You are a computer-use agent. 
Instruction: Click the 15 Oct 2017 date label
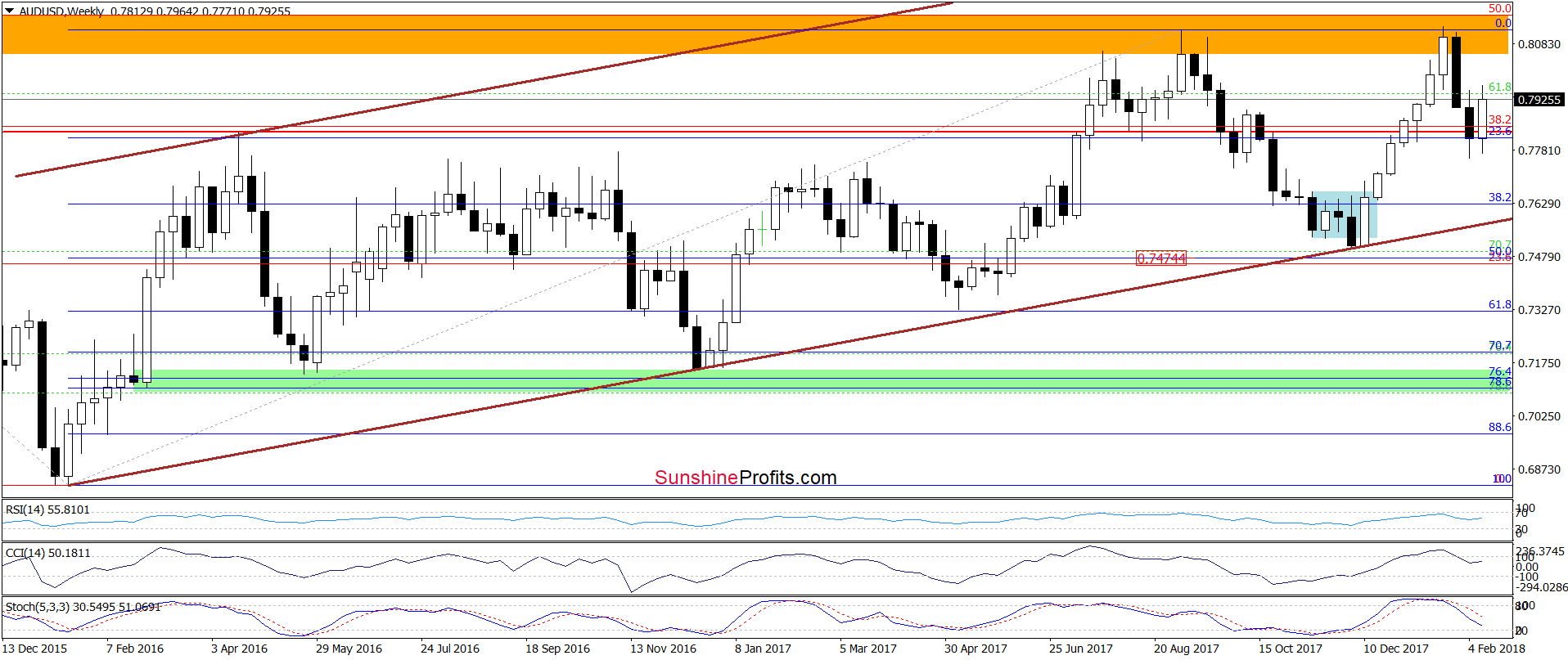(1291, 649)
